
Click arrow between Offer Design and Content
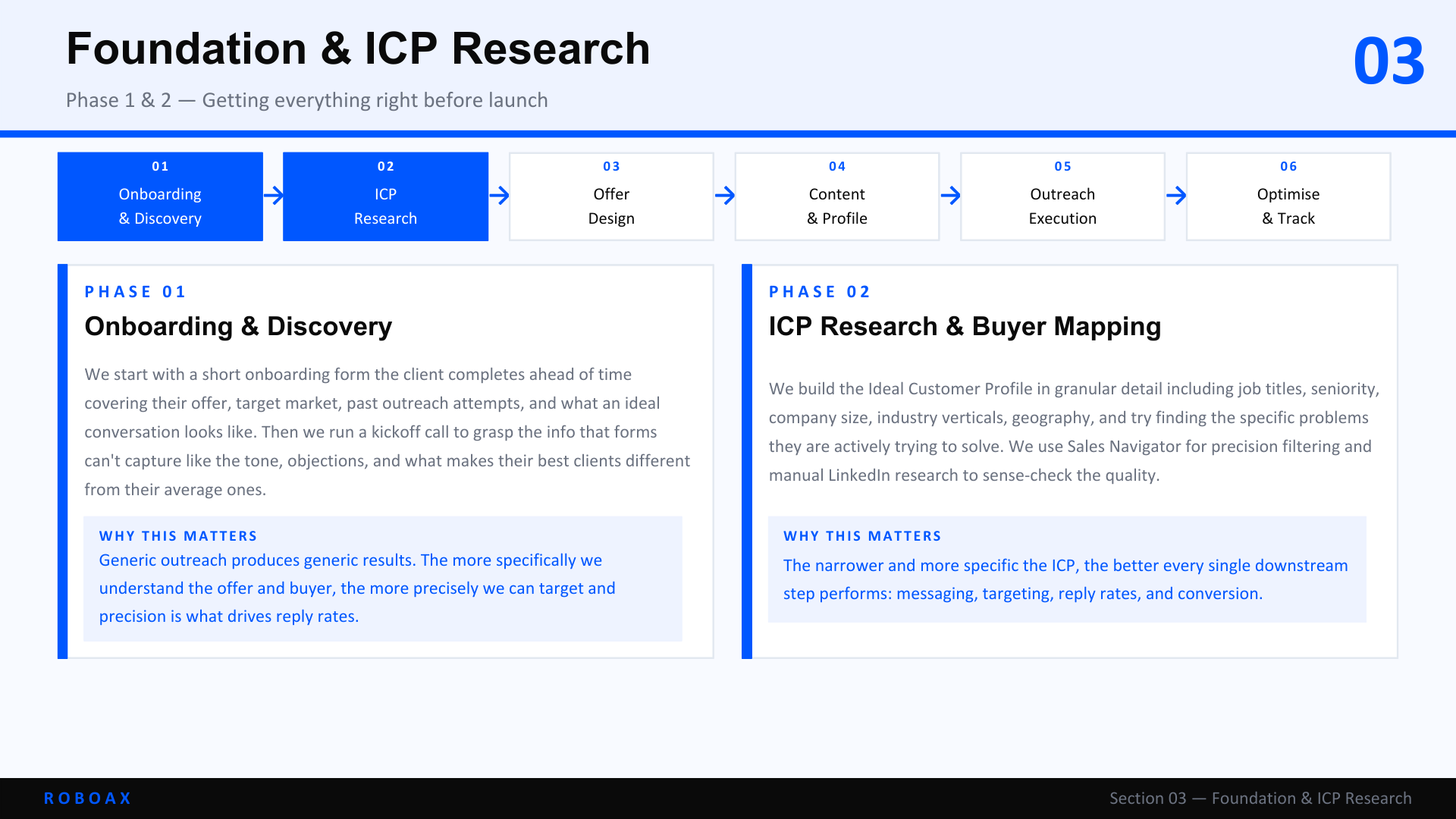724,196
